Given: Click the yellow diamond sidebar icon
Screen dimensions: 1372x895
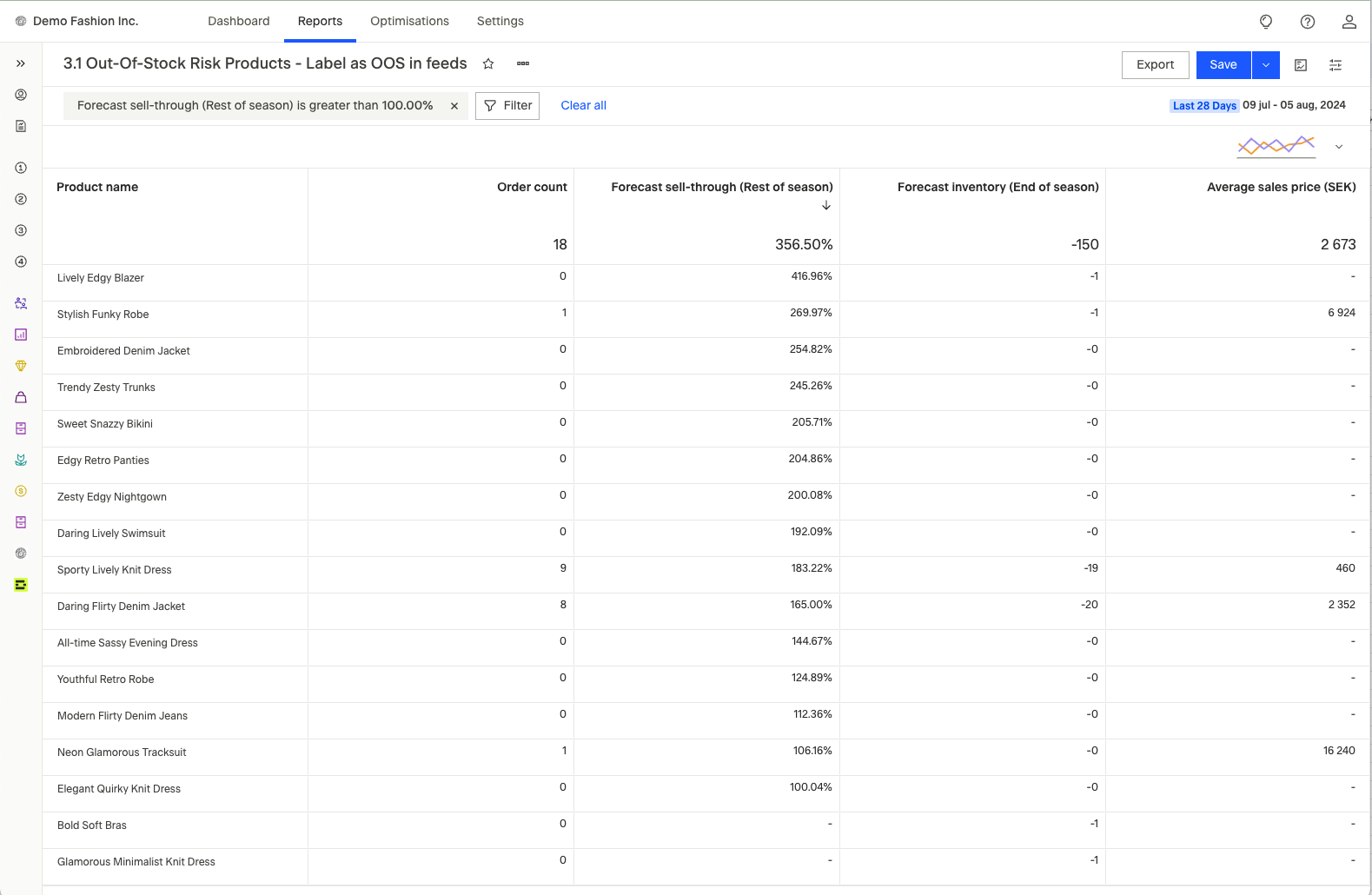Looking at the screenshot, I should 21,366.
